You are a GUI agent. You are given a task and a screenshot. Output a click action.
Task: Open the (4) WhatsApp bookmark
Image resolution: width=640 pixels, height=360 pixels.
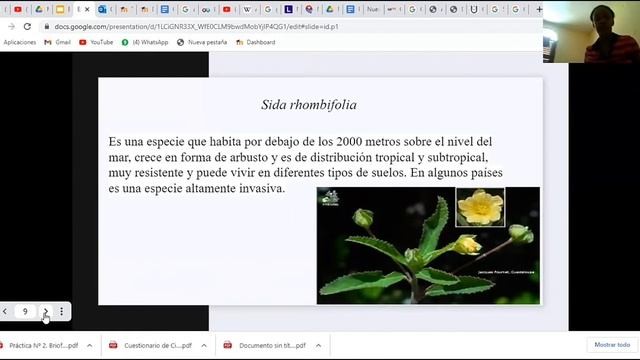coord(145,42)
